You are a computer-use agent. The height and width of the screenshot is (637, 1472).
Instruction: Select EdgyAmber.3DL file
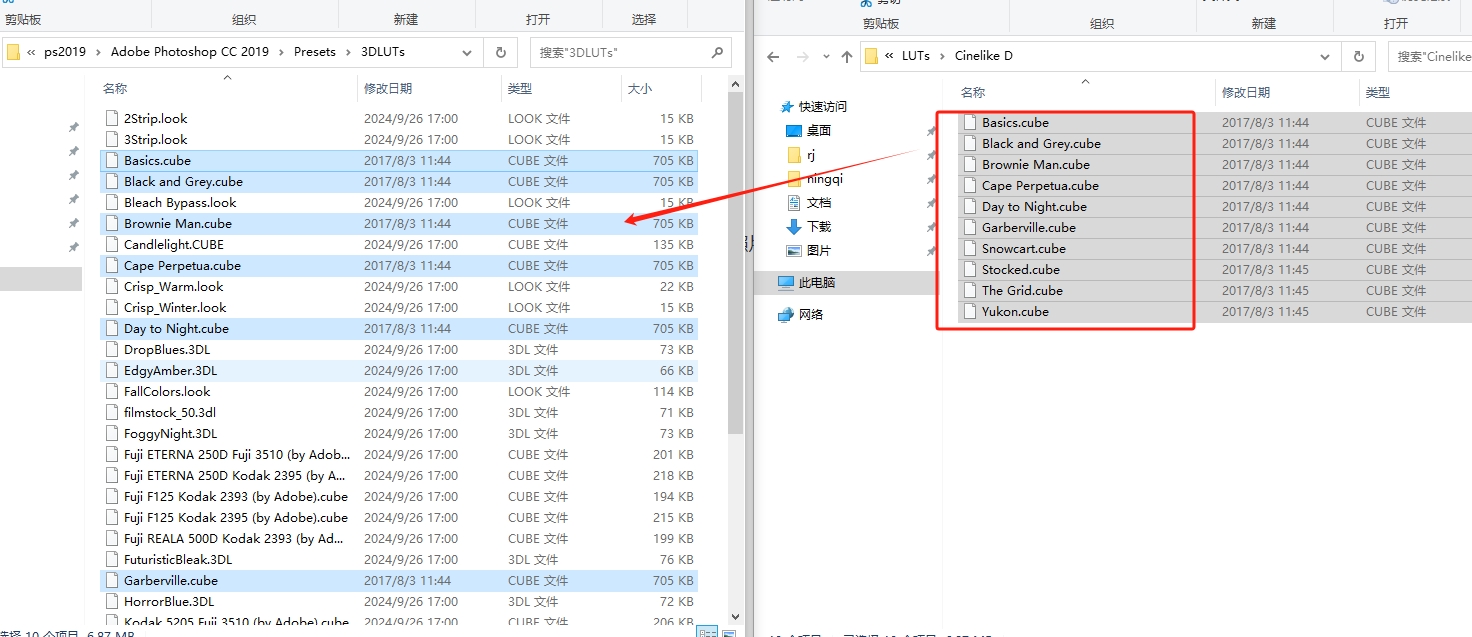[x=399, y=370]
